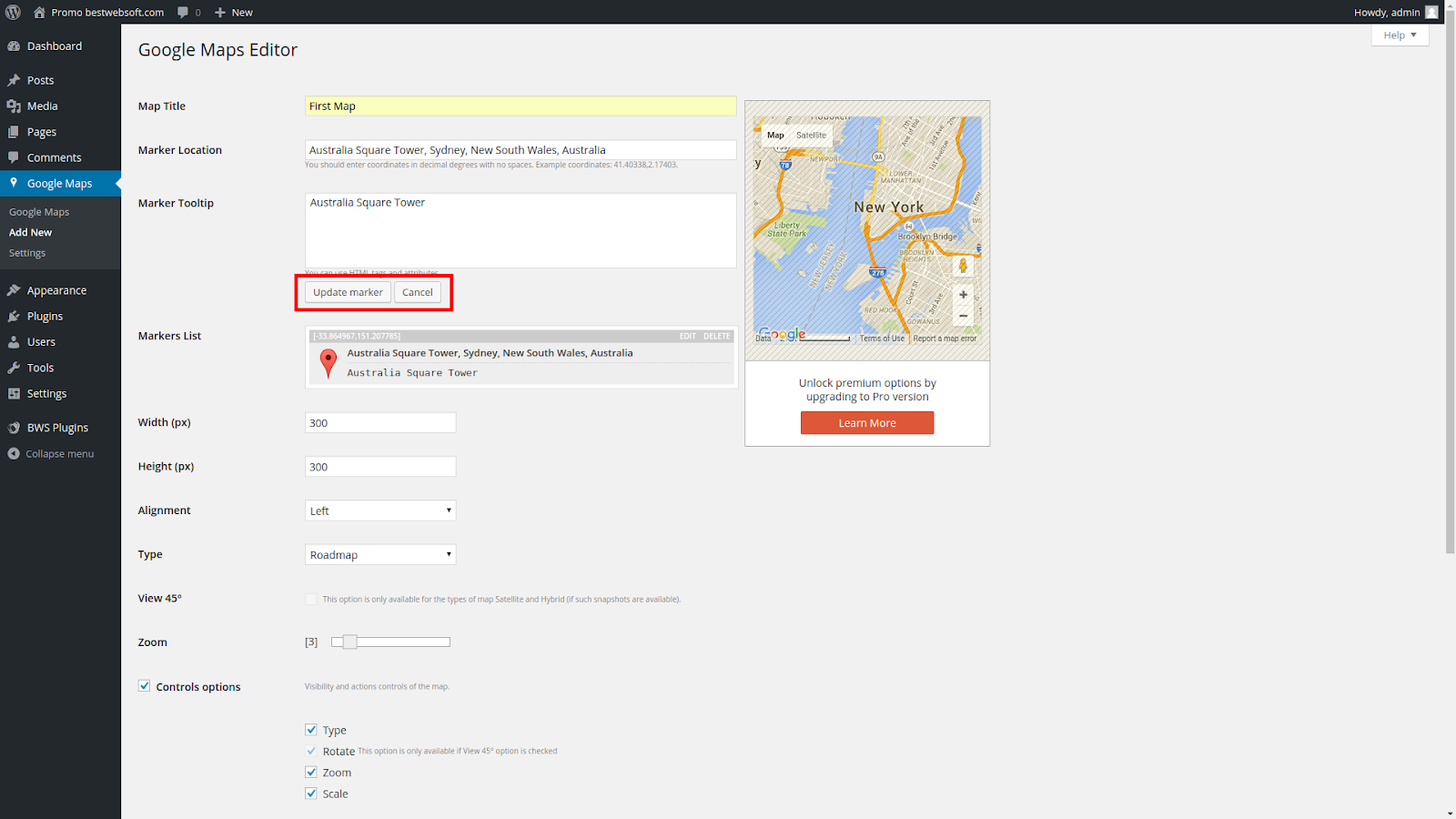Click the Google Maps pin icon in sidebar

[x=14, y=183]
